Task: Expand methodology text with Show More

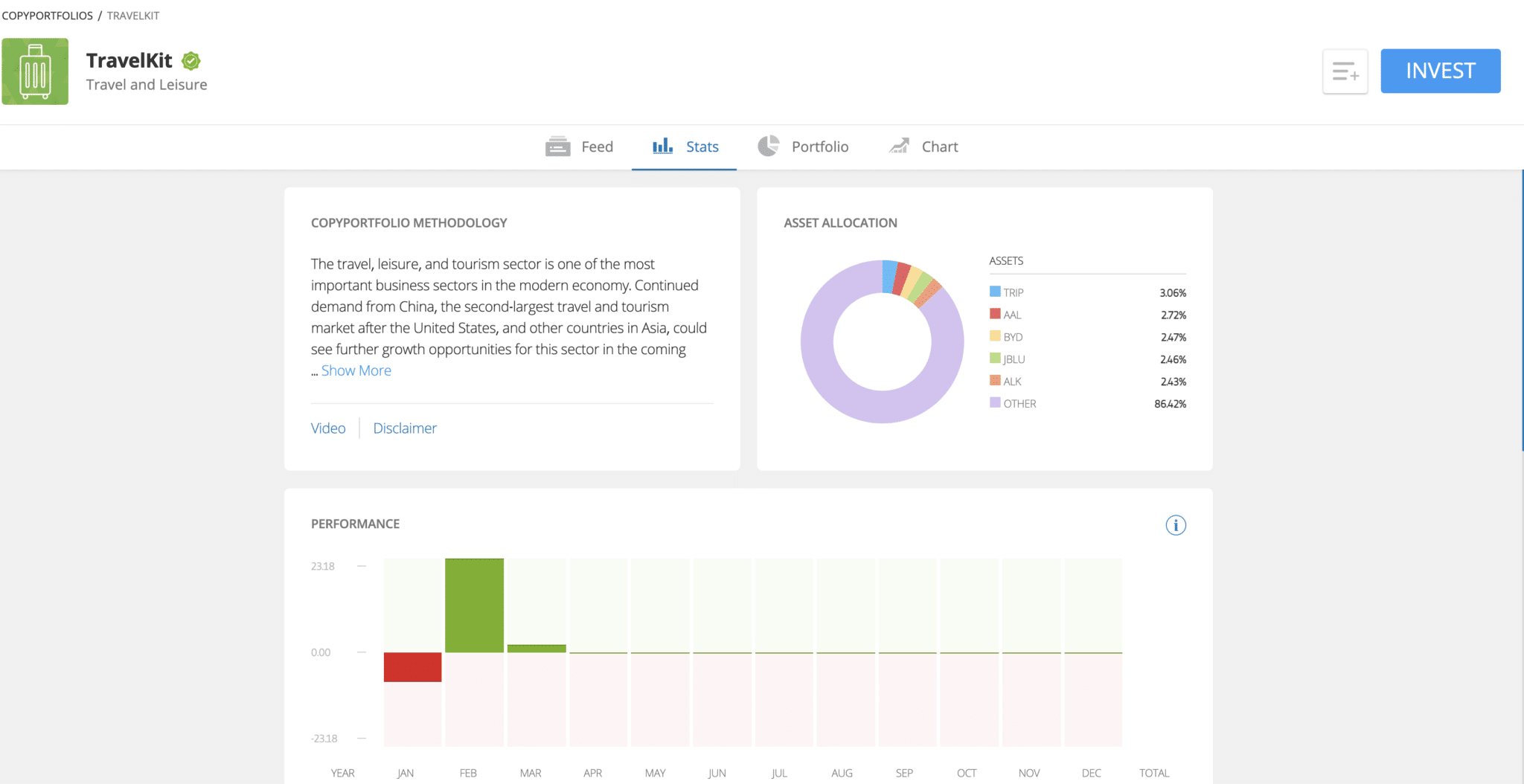Action: point(356,370)
